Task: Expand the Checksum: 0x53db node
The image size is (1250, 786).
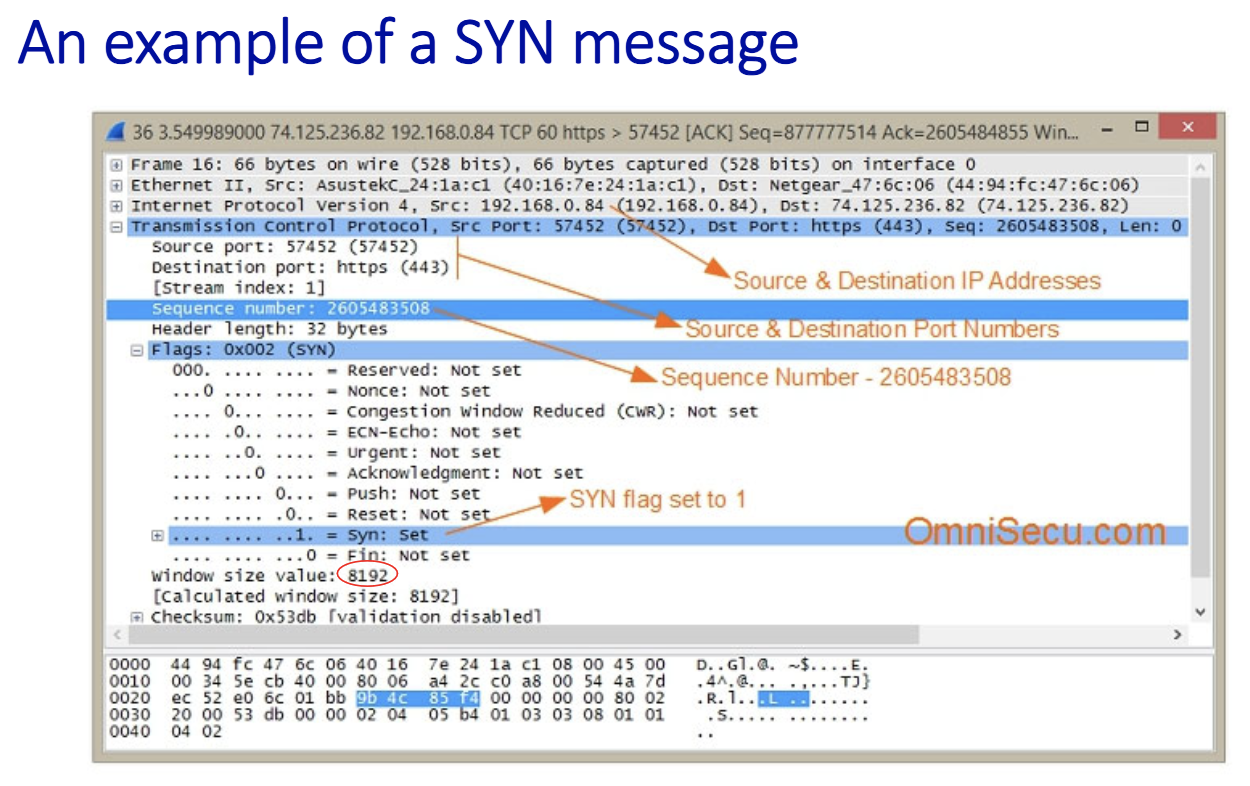Action: click(137, 617)
